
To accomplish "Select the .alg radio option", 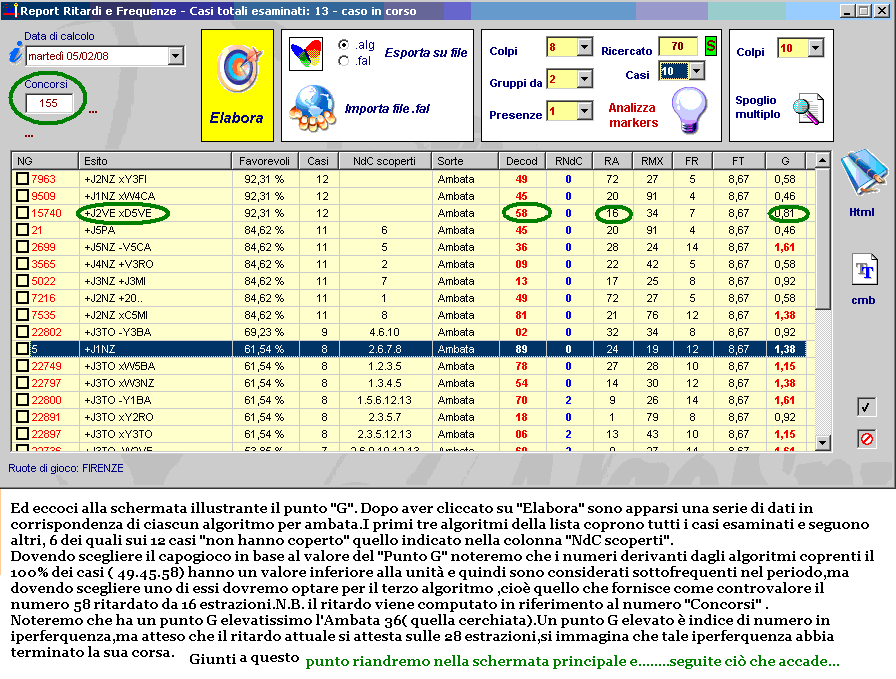I will (x=343, y=45).
